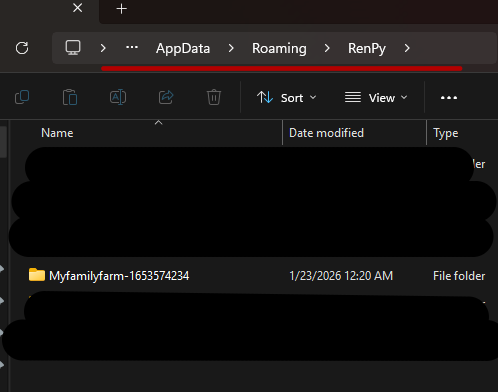The width and height of the screenshot is (498, 392).
Task: Open the Sort dropdown menu
Action: pyautogui.click(x=286, y=98)
